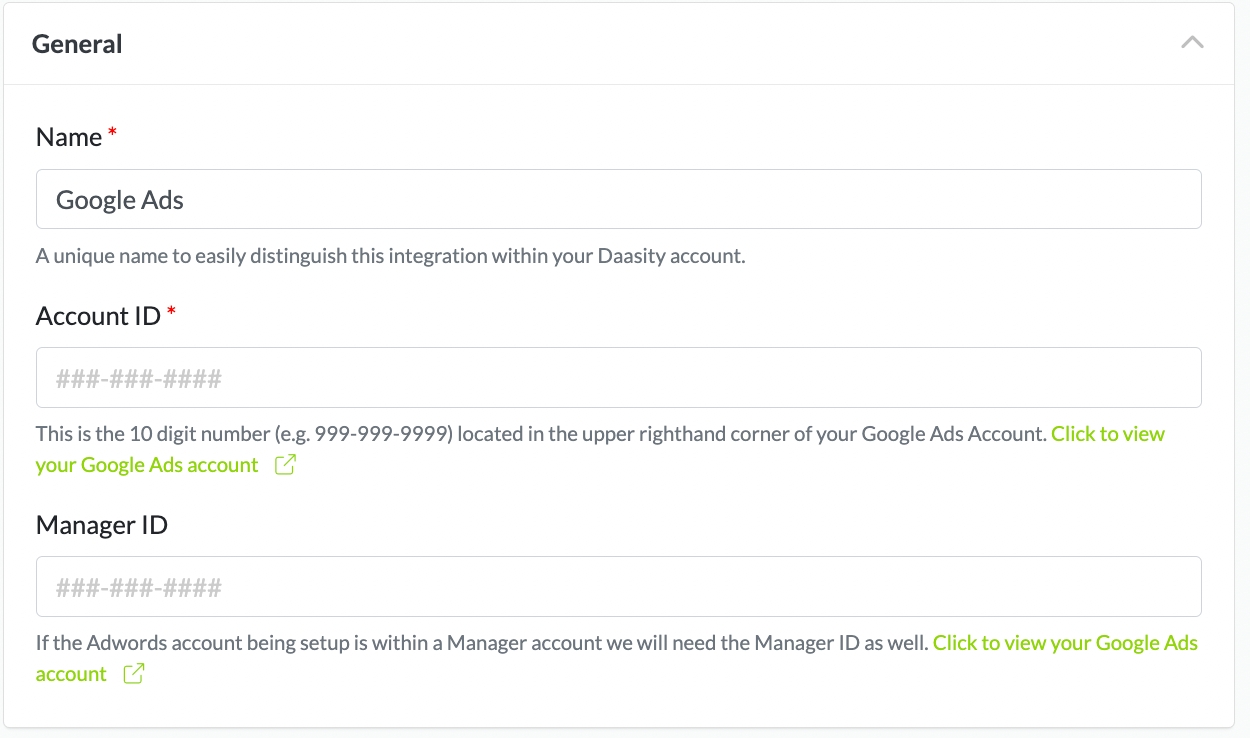Click the General section heading text

point(77,44)
